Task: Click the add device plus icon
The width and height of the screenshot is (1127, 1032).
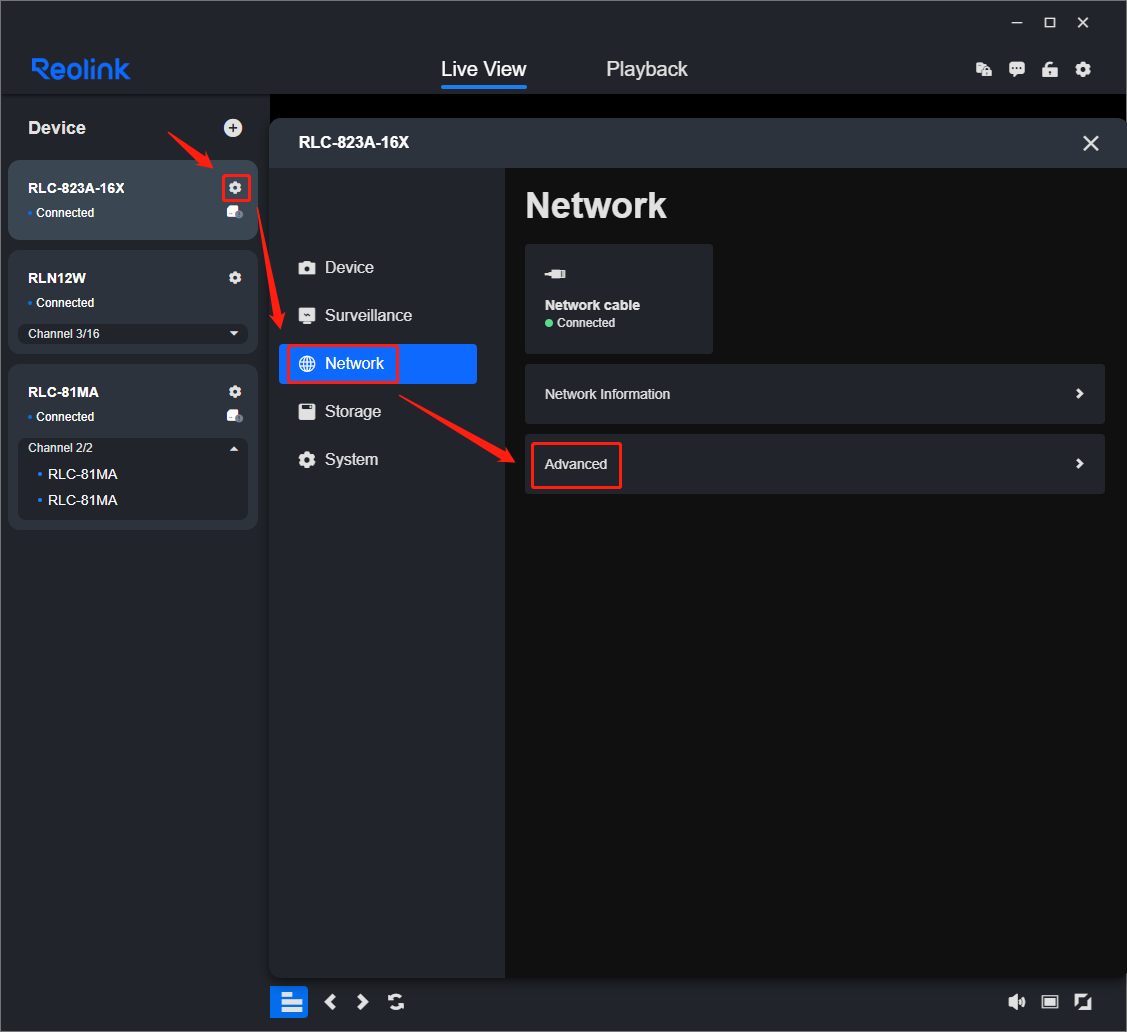Action: coord(233,128)
